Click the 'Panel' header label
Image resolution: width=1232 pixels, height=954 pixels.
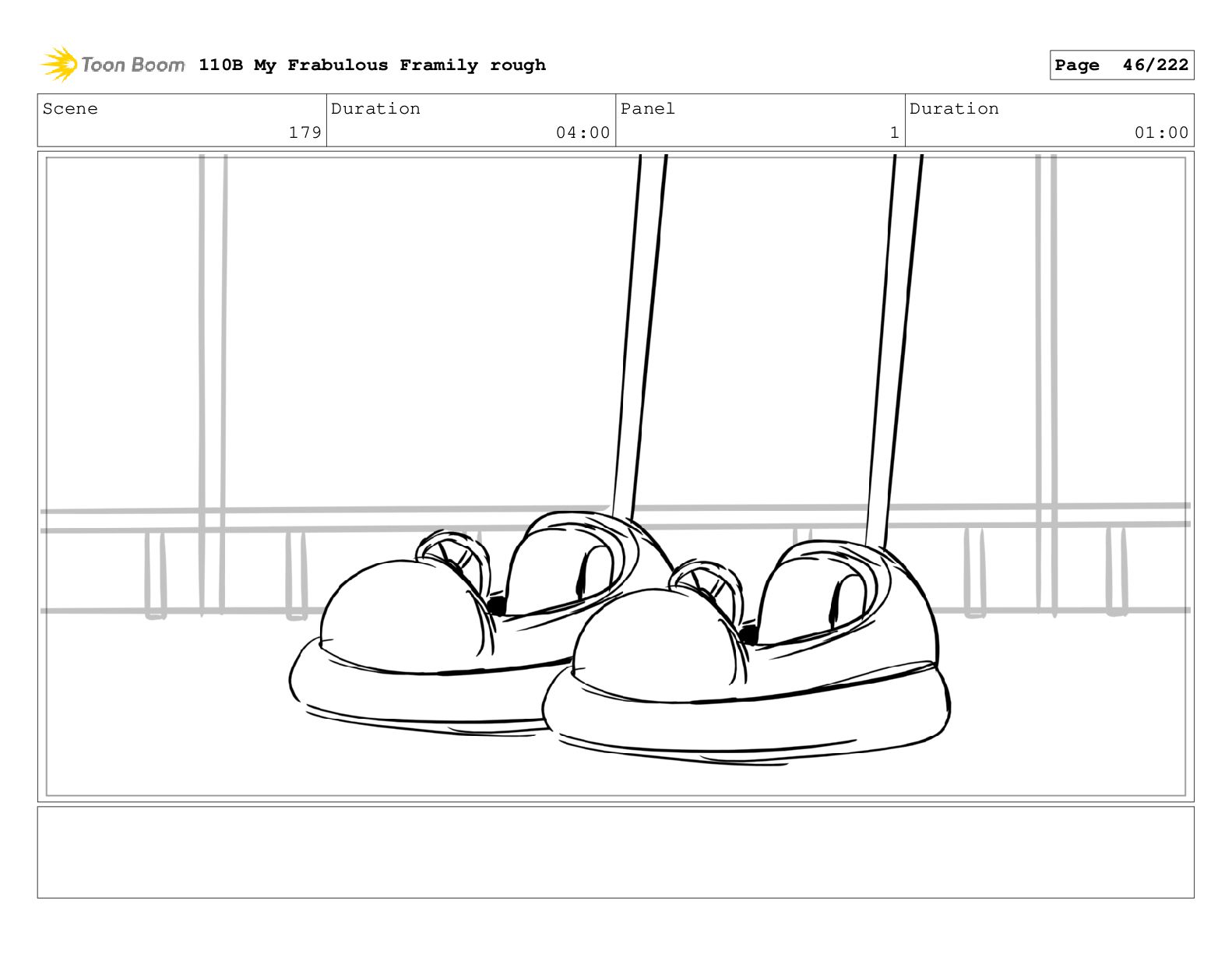(647, 108)
